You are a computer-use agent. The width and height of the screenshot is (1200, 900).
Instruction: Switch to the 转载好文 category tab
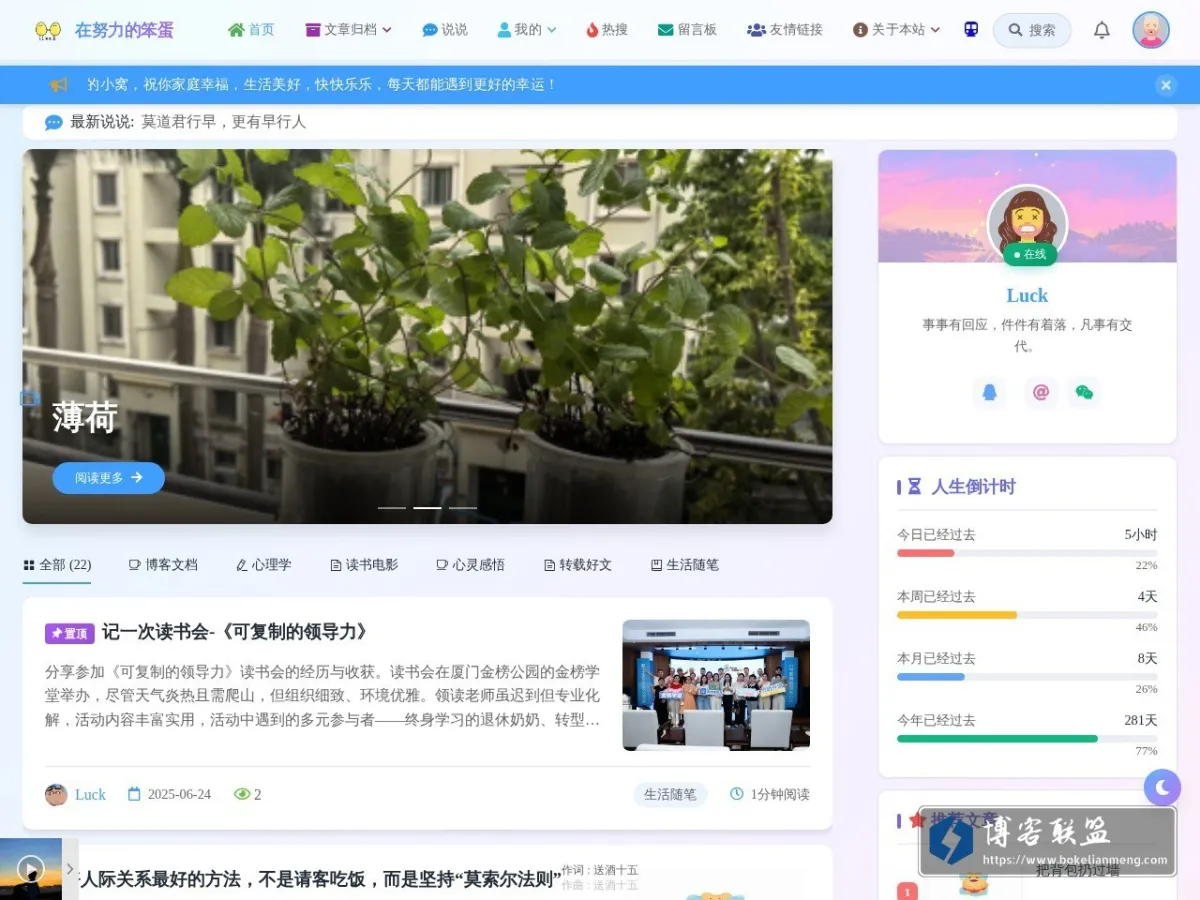(577, 565)
